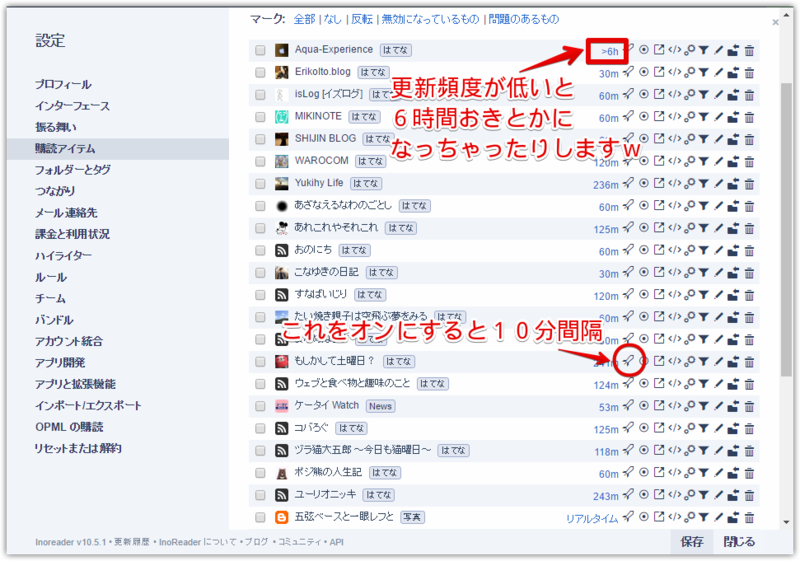
Task: Open インポート/エクスポート section
Action: 88,405
